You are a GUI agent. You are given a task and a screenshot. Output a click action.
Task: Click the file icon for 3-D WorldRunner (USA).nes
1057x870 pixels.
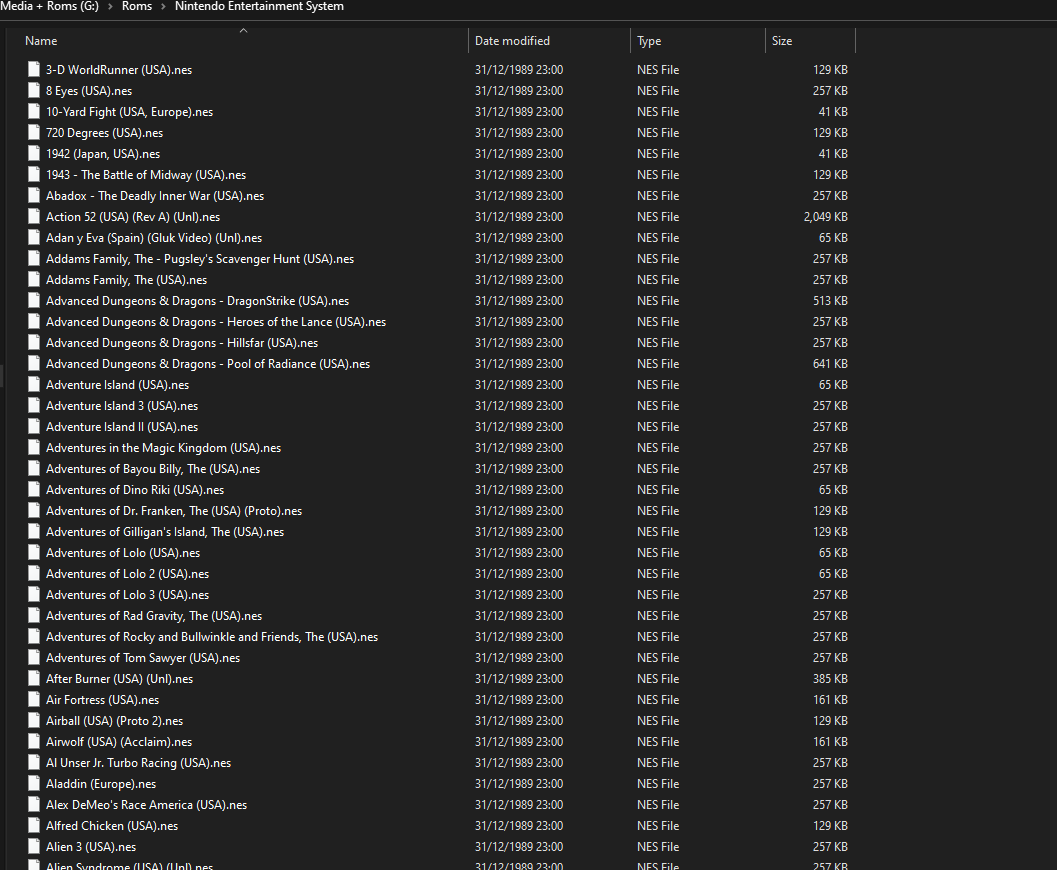point(34,69)
